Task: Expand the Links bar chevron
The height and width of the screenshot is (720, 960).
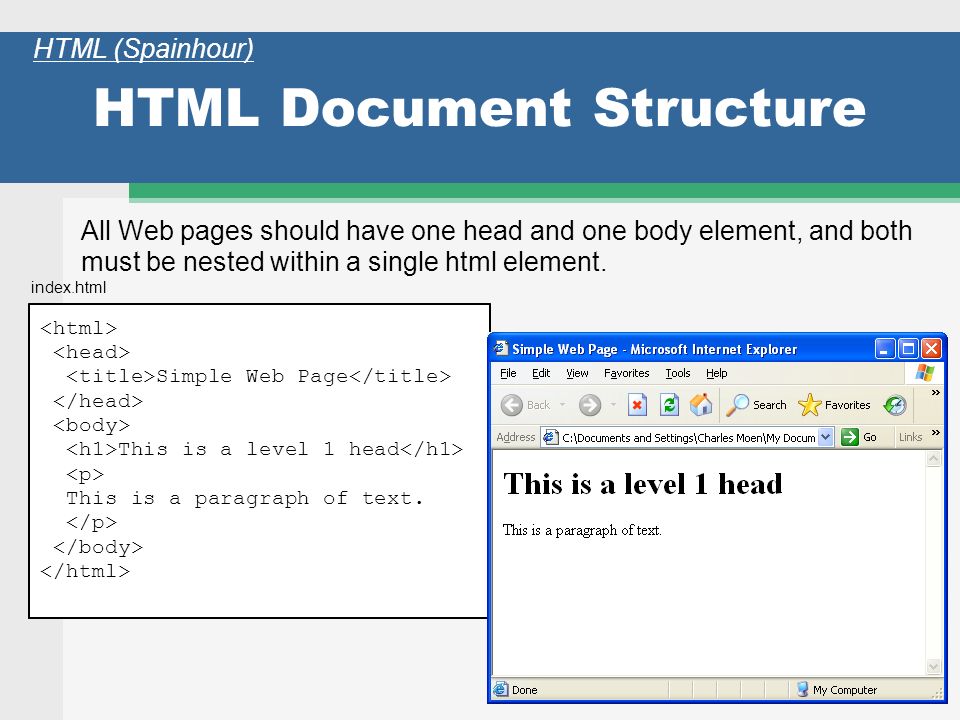Action: [936, 433]
